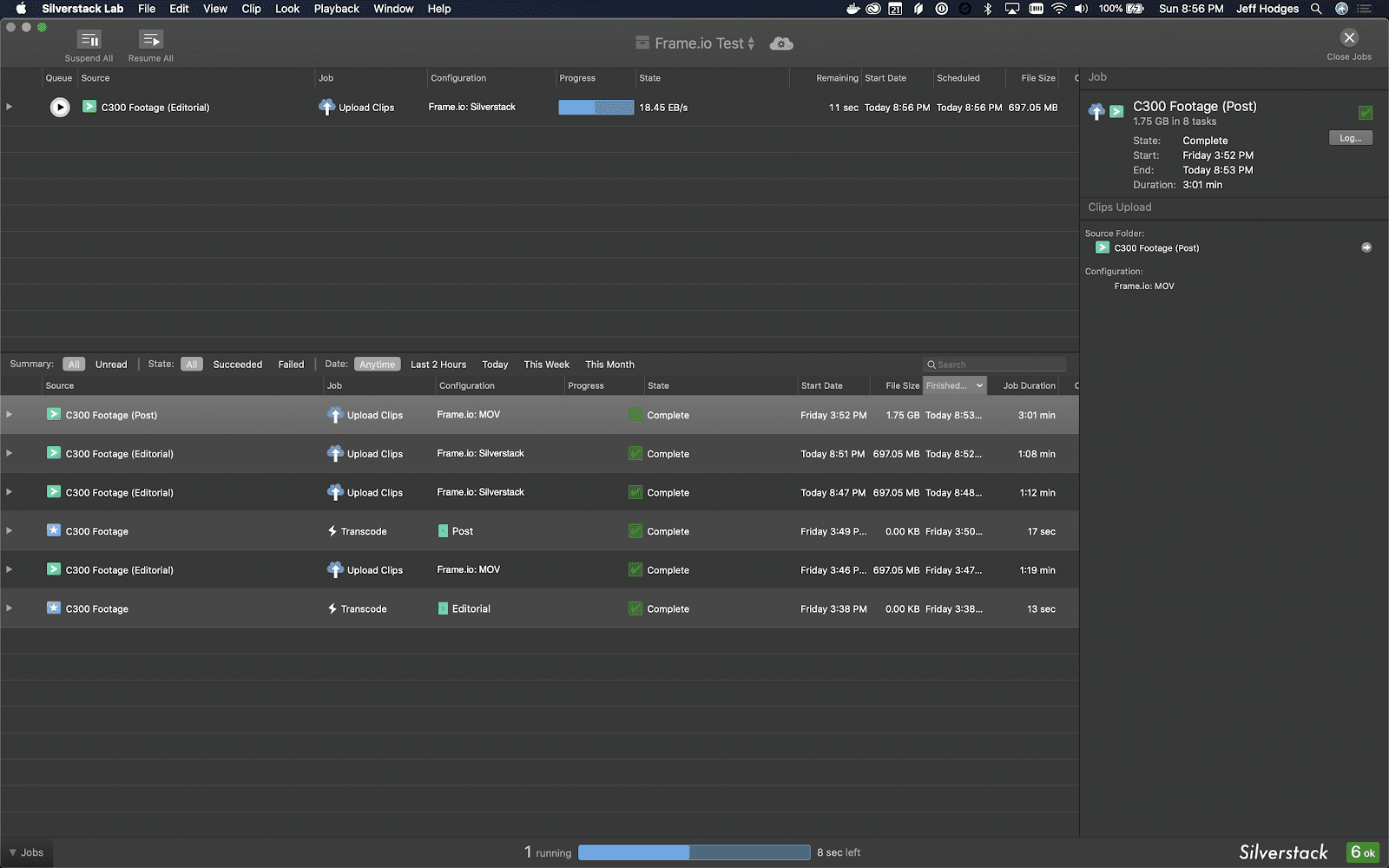The image size is (1389, 868).
Task: Expand the C300 Footage (Post) job row
Action: (x=10, y=415)
